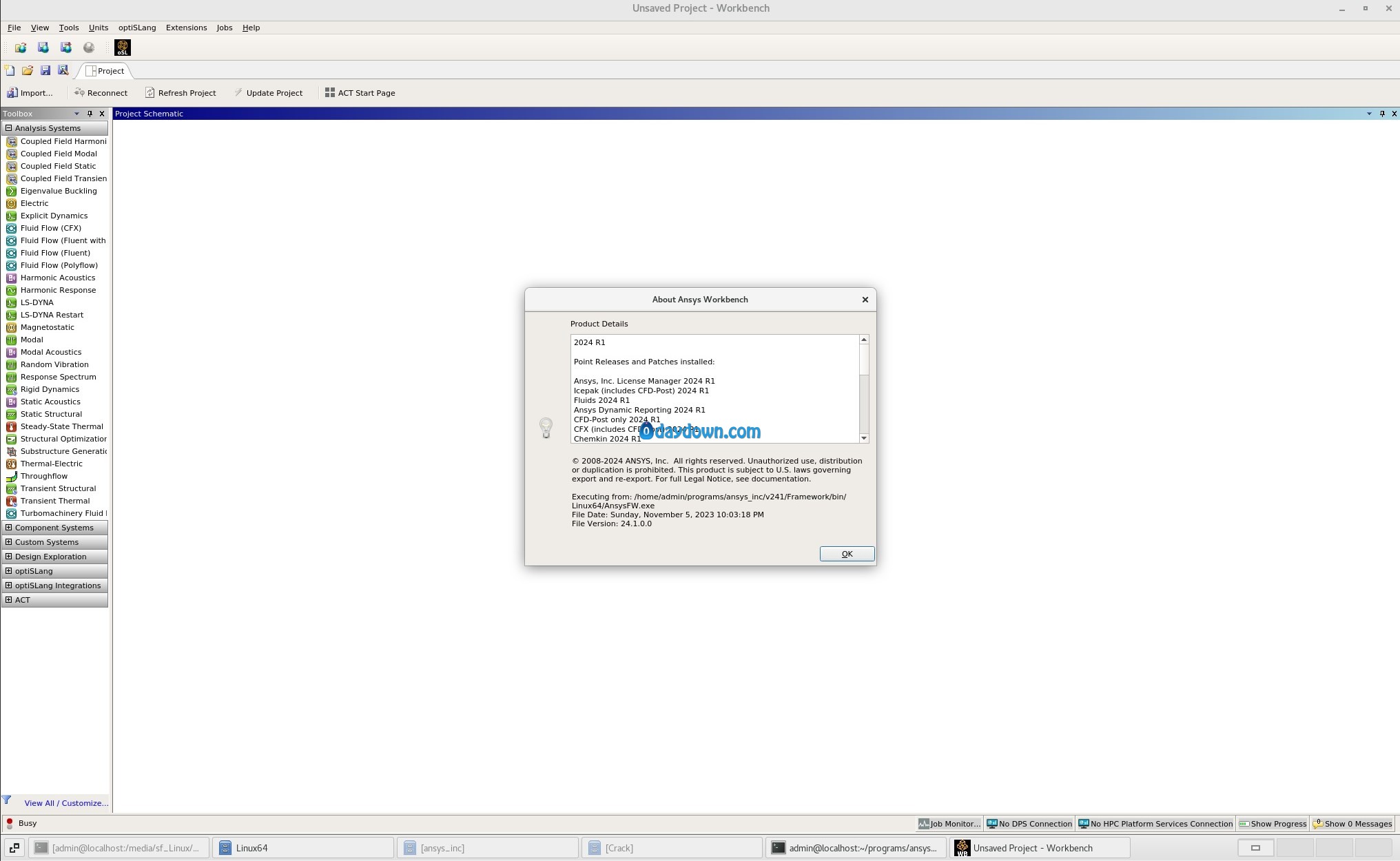Screen dimensions: 1400x861
Task: Select Random Vibration system
Action: 55,364
